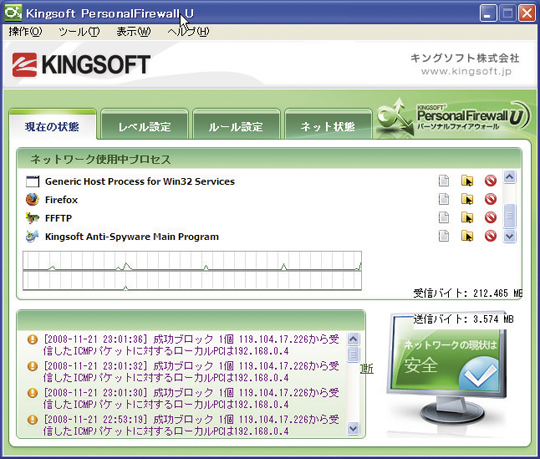Click the folder icon for FFFTP row
Image resolution: width=540 pixels, height=459 pixels.
(x=467, y=217)
